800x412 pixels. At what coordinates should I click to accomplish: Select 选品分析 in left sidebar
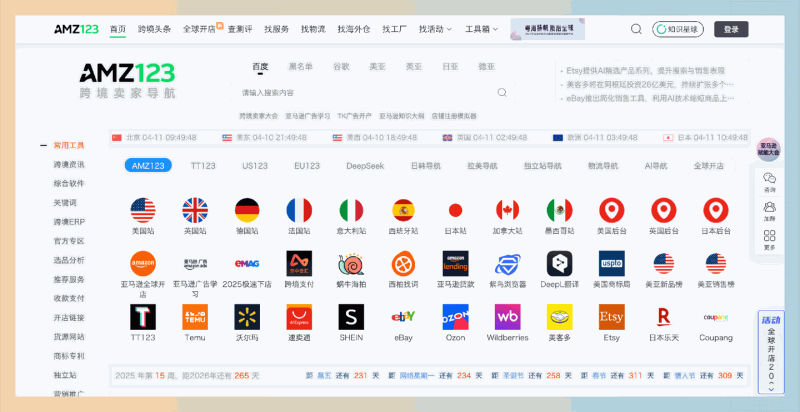point(69,260)
